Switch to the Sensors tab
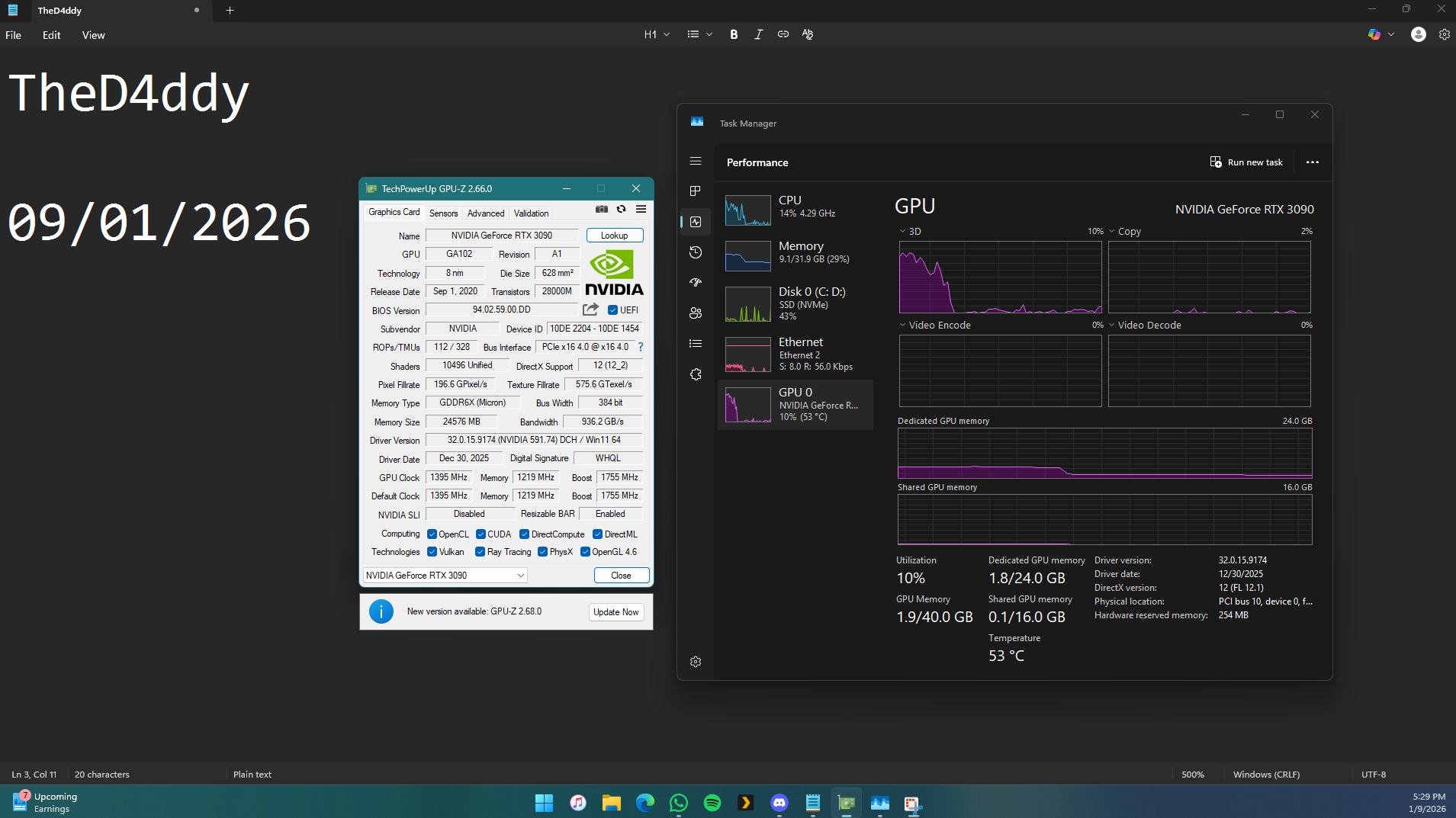Image resolution: width=1456 pixels, height=818 pixels. tap(443, 213)
